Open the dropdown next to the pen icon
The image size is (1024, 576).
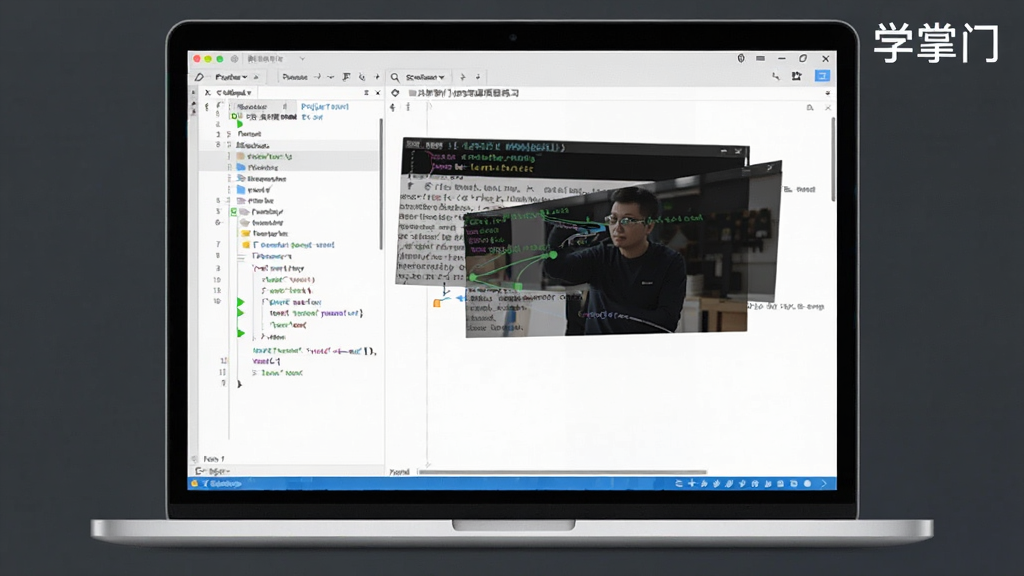coord(231,77)
